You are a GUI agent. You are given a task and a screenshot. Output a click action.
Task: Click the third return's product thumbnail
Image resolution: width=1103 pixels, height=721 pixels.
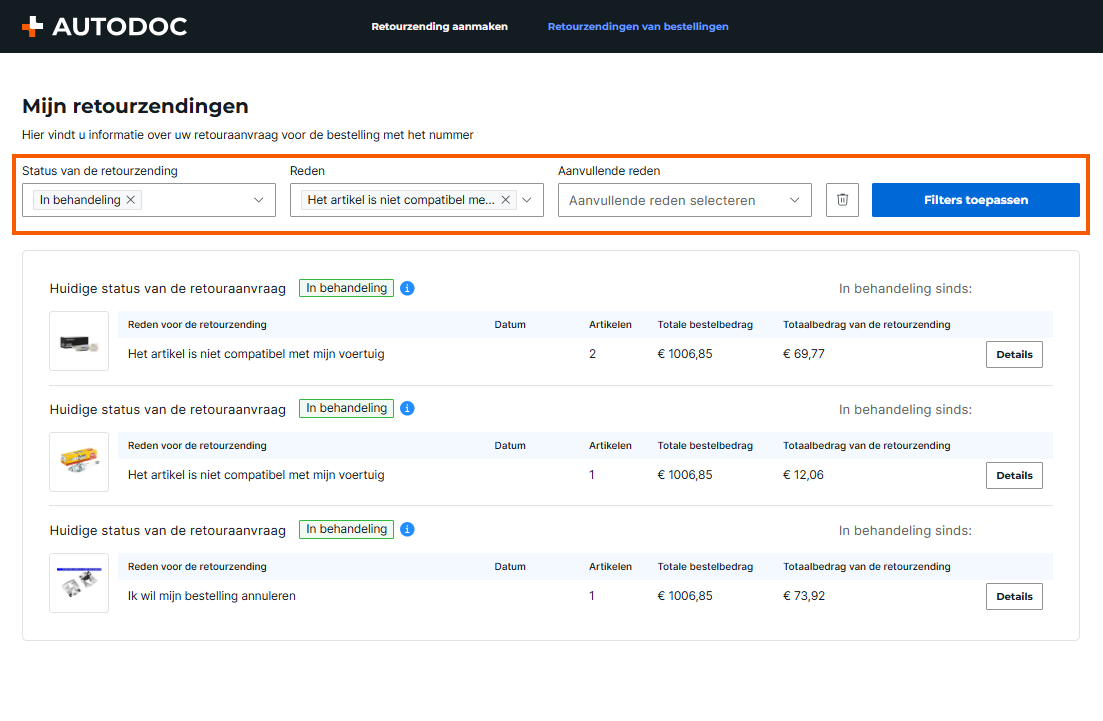79,583
